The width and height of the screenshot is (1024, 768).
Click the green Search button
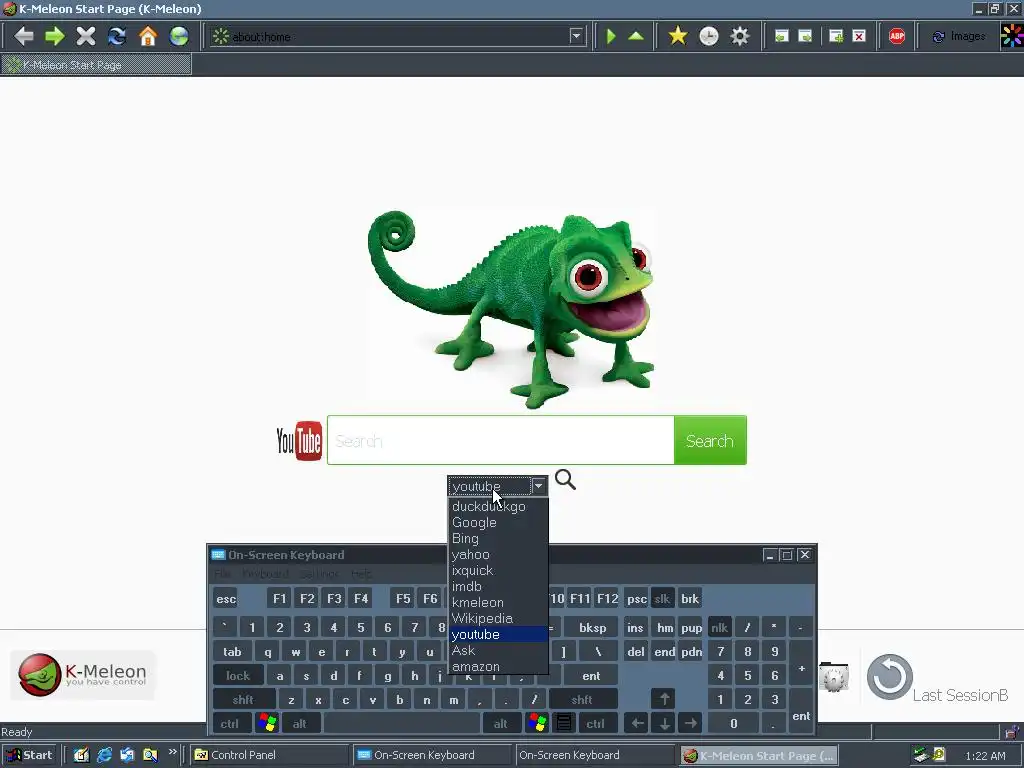click(x=710, y=440)
